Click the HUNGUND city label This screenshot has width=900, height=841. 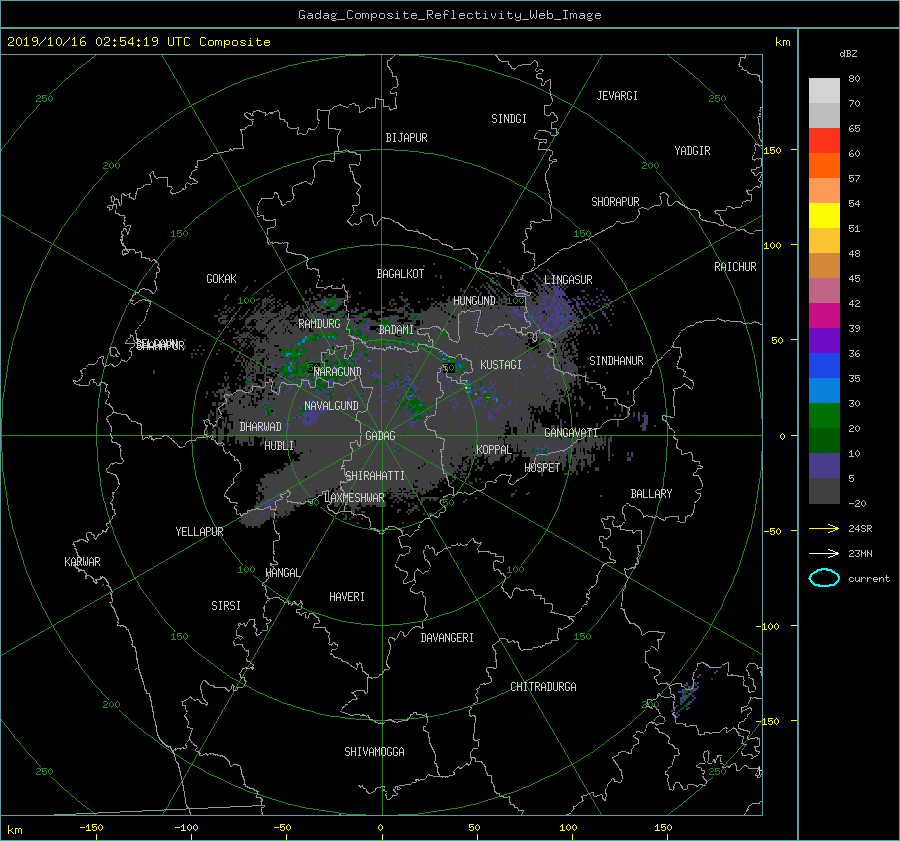tap(474, 301)
